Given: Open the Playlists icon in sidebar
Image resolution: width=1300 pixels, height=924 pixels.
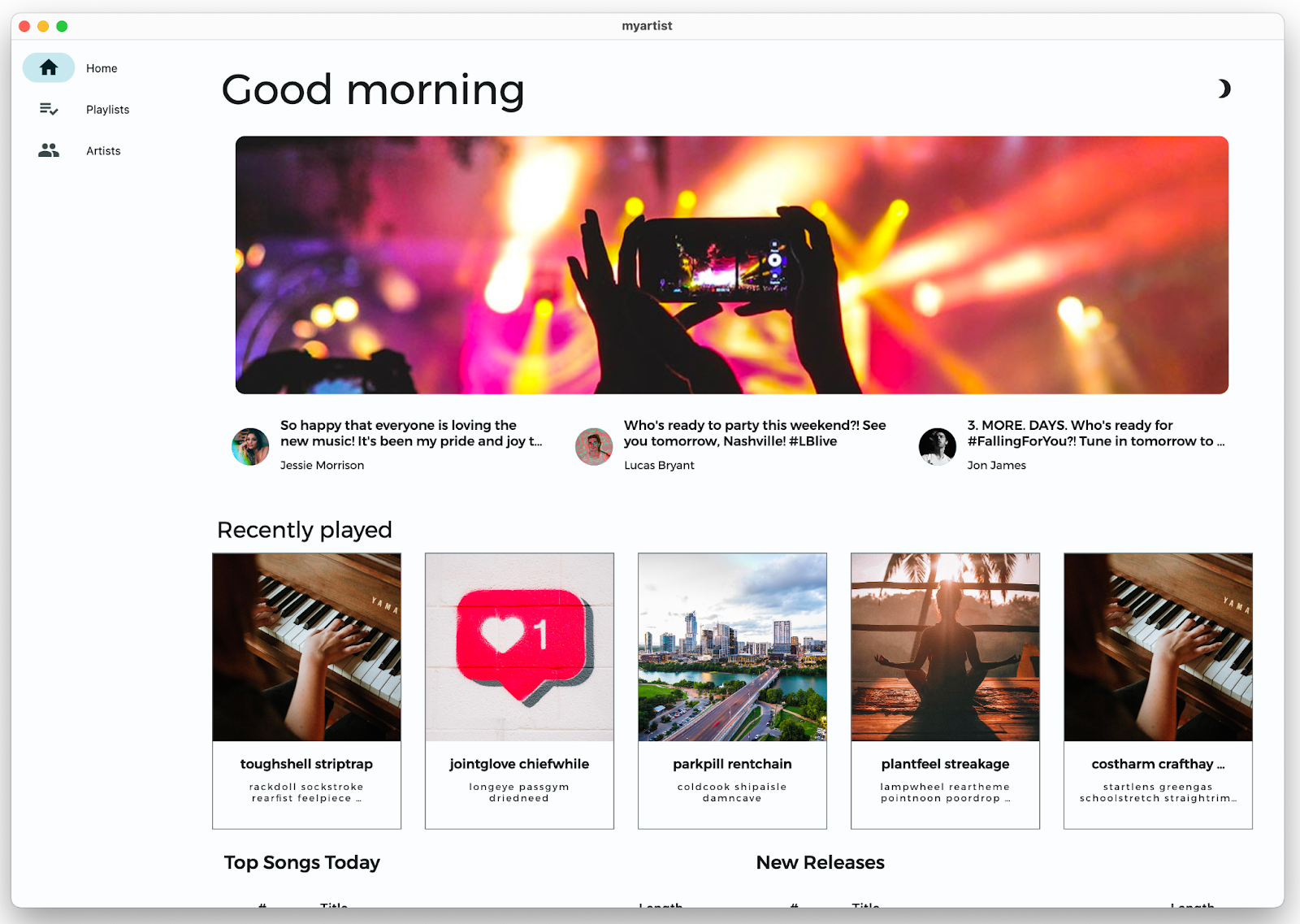Looking at the screenshot, I should click(x=49, y=109).
